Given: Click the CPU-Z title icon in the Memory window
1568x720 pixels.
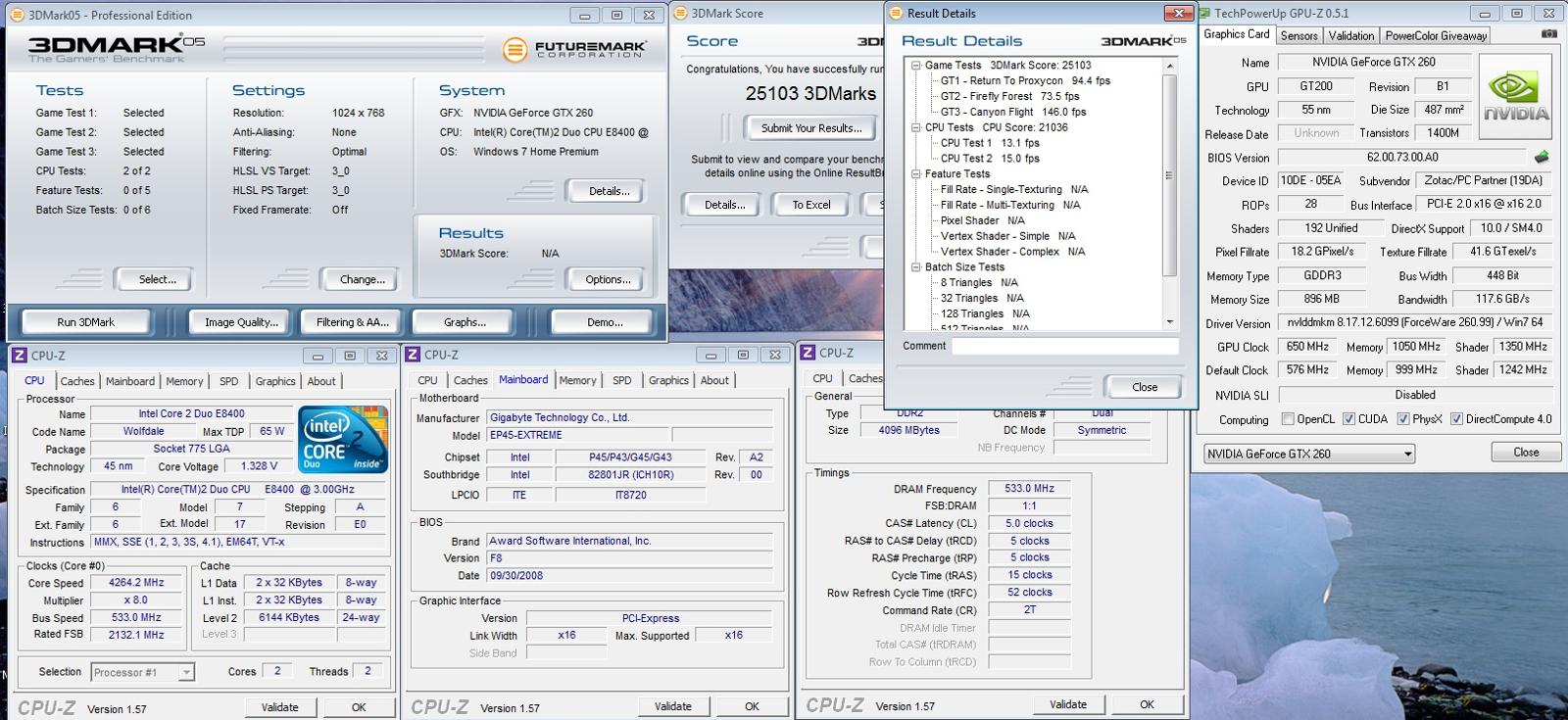Looking at the screenshot, I should [808, 353].
